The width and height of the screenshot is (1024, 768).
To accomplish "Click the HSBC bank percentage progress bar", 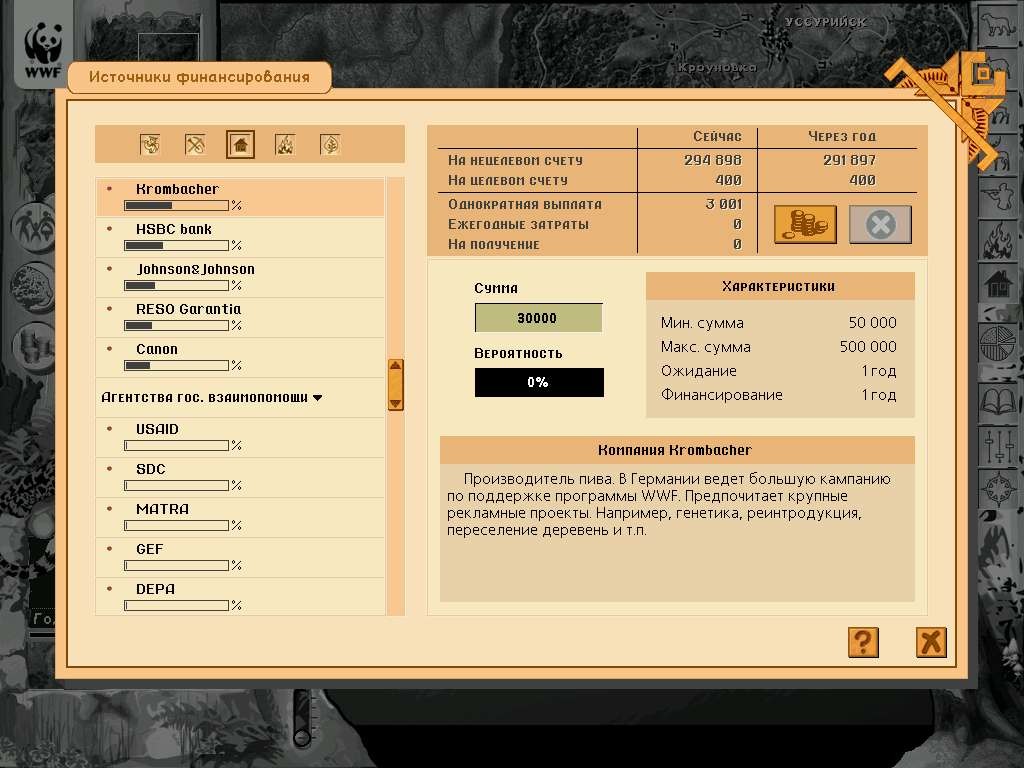I will click(176, 246).
